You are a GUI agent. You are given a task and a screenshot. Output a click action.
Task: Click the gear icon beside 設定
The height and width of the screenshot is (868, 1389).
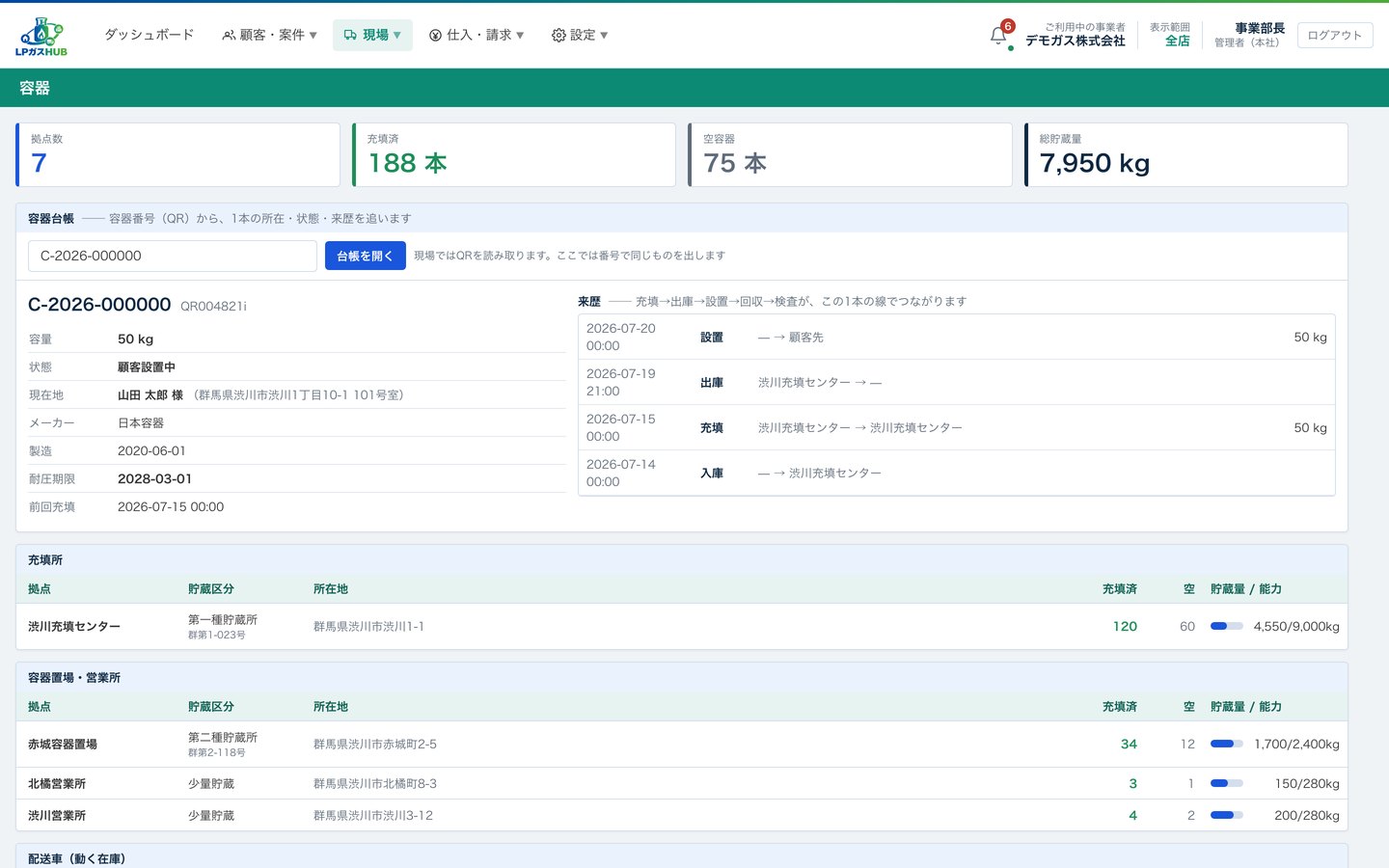coord(558,35)
